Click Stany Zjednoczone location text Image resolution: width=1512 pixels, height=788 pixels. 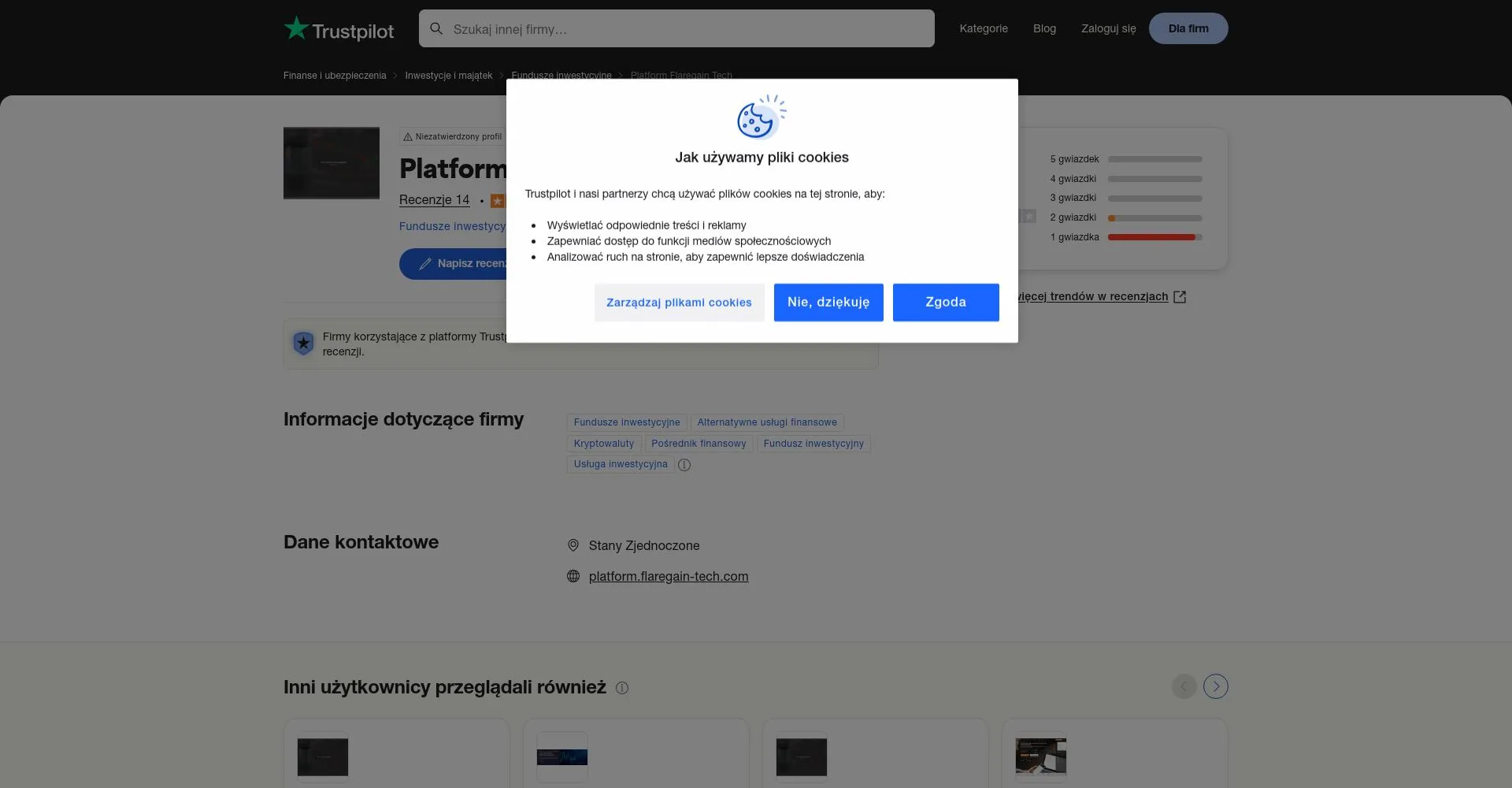(644, 545)
